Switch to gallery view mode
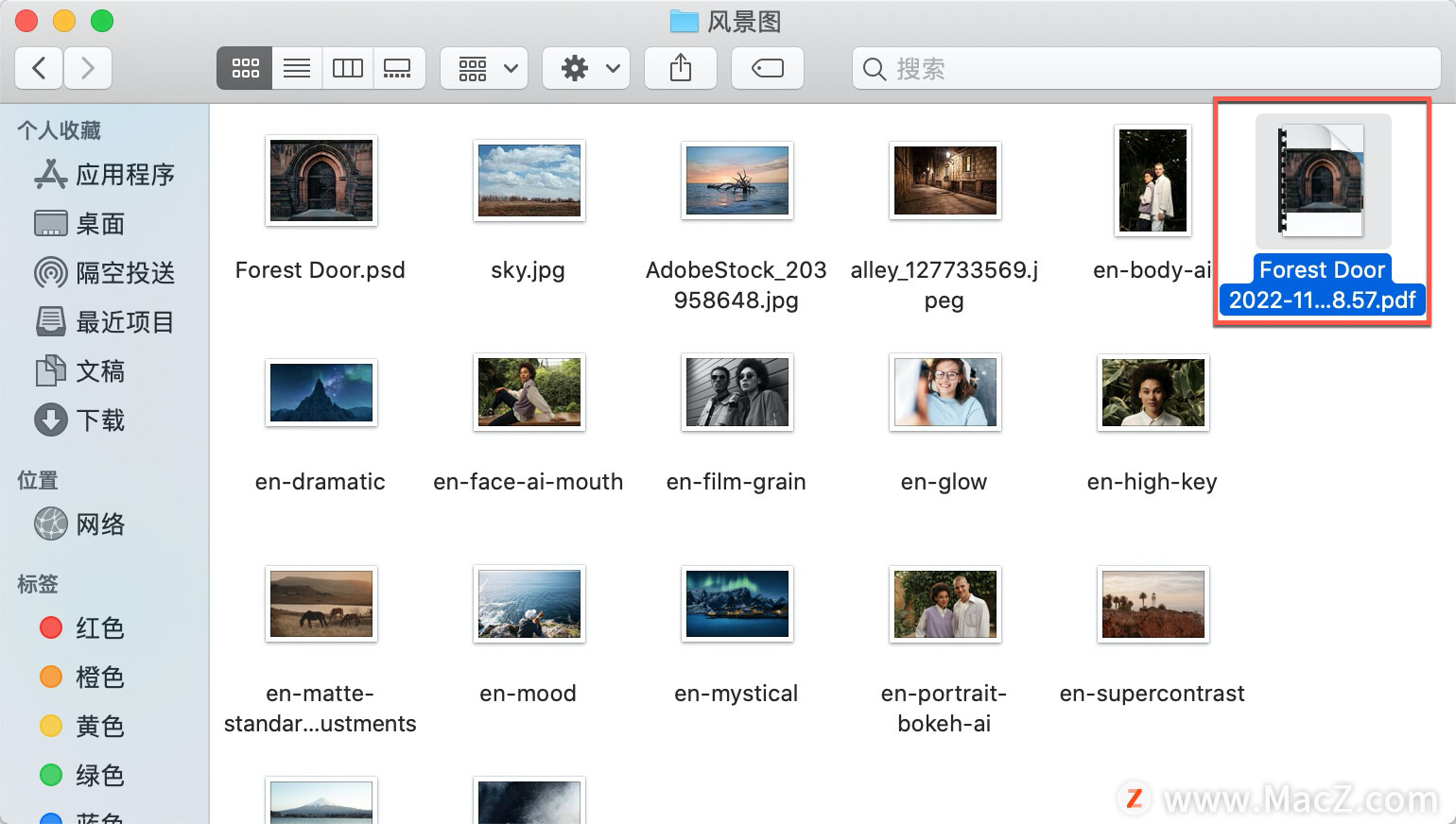The image size is (1456, 824). point(398,68)
